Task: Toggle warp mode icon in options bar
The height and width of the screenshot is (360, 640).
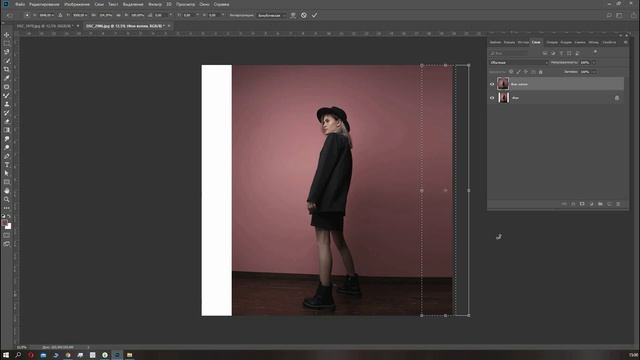Action: pos(293,15)
